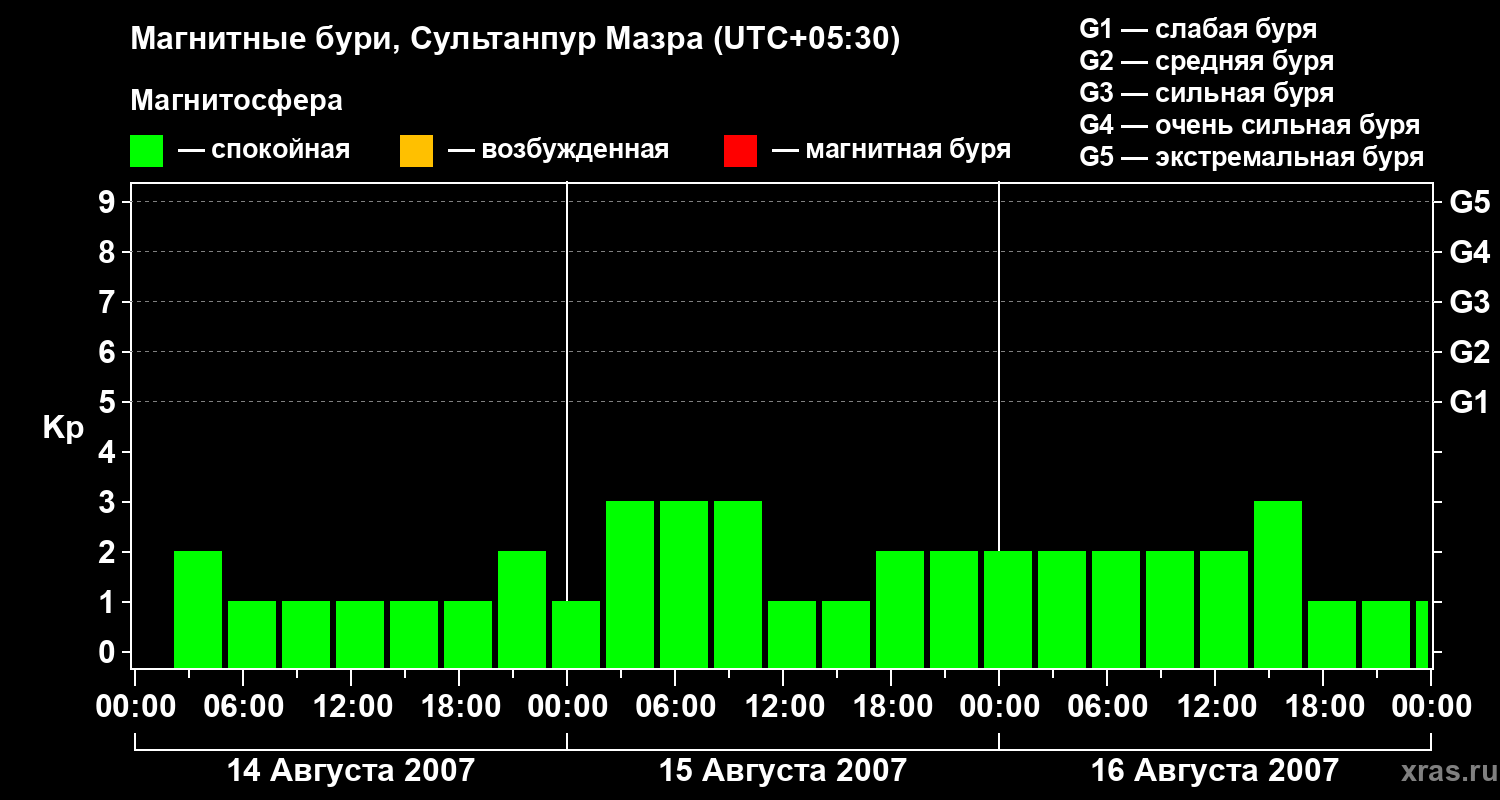Viewport: 1500px width, 800px height.
Task: Click the '12:00' time label under 16 August
Action: (x=1215, y=707)
